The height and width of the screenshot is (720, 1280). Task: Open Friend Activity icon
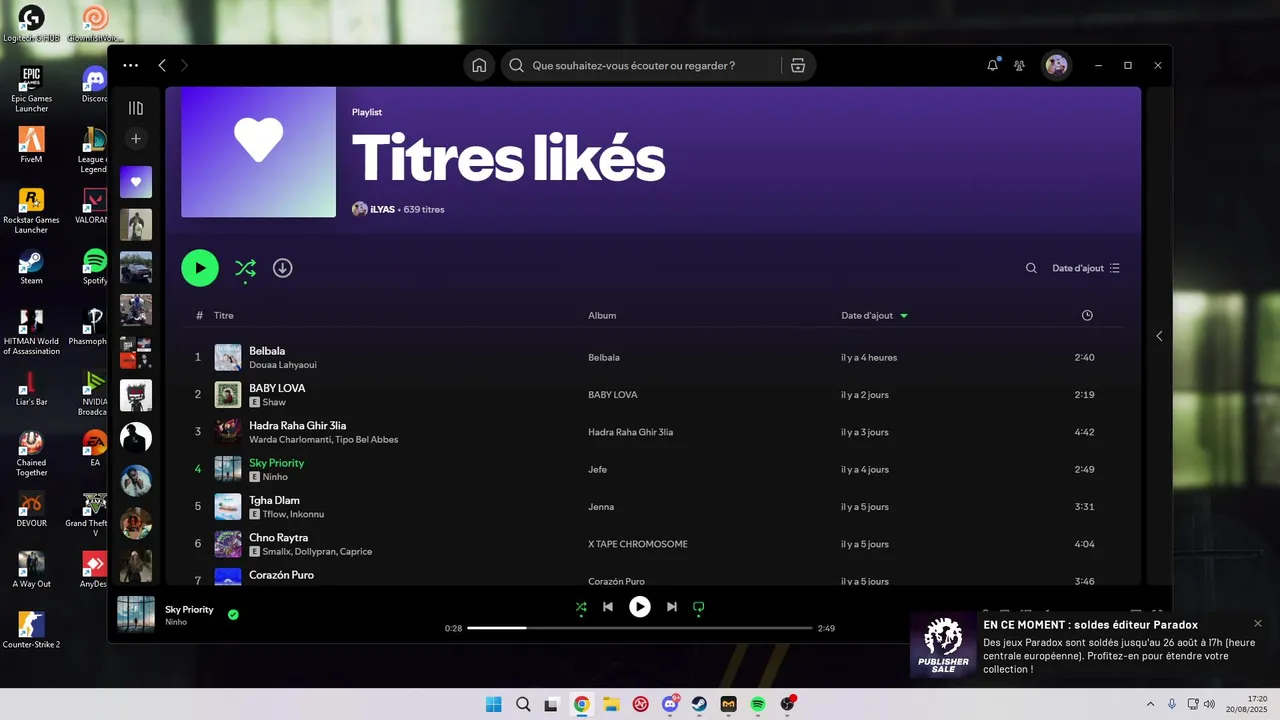[1019, 65]
